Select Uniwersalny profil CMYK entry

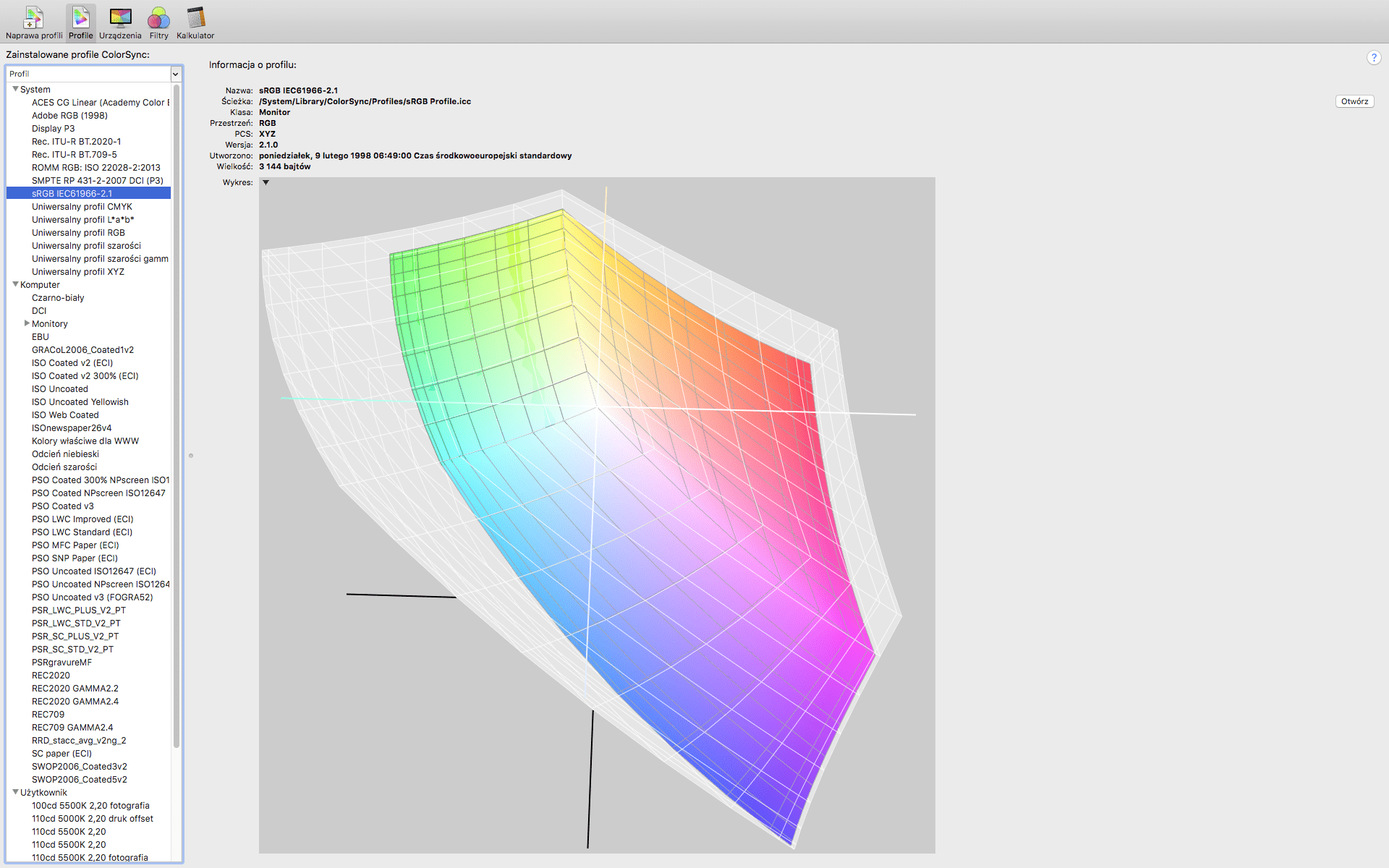[x=82, y=207]
